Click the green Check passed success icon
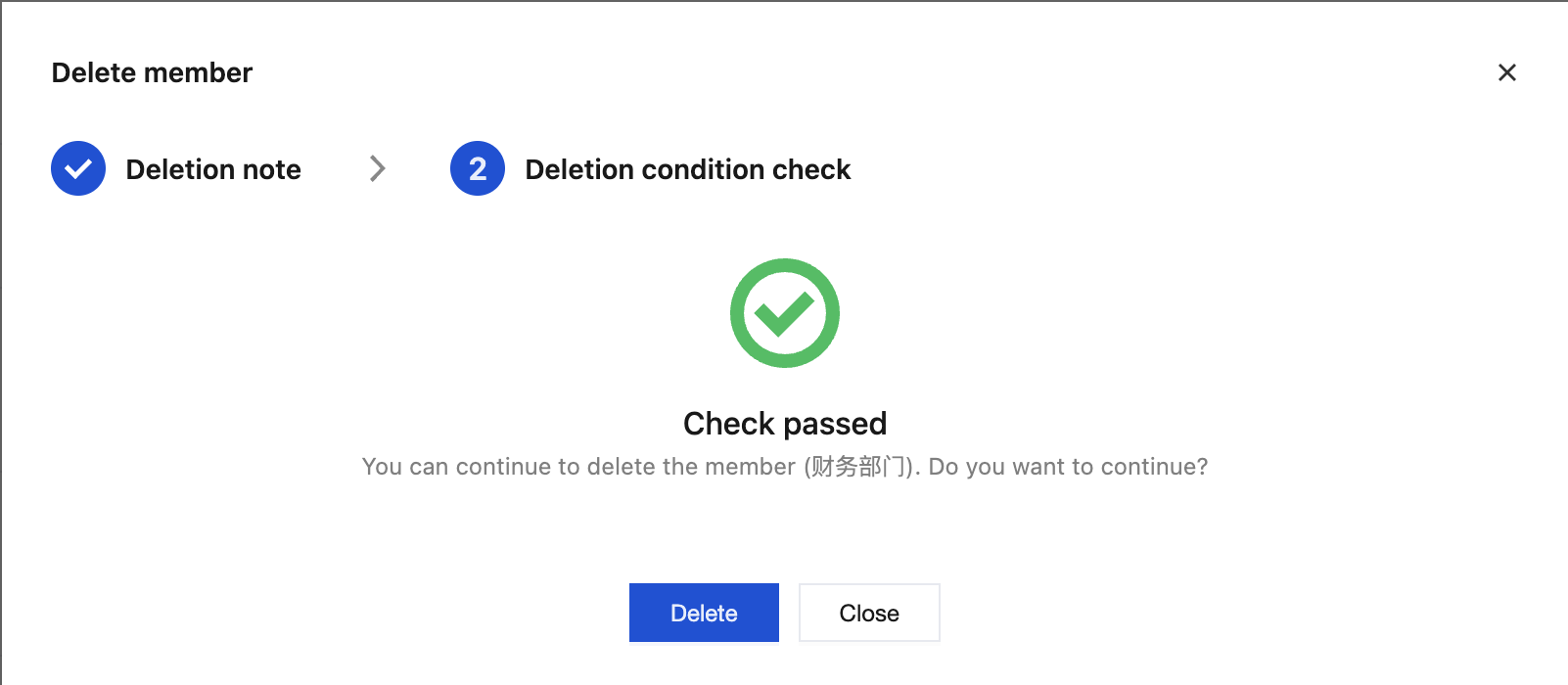The width and height of the screenshot is (1568, 685). [x=784, y=313]
